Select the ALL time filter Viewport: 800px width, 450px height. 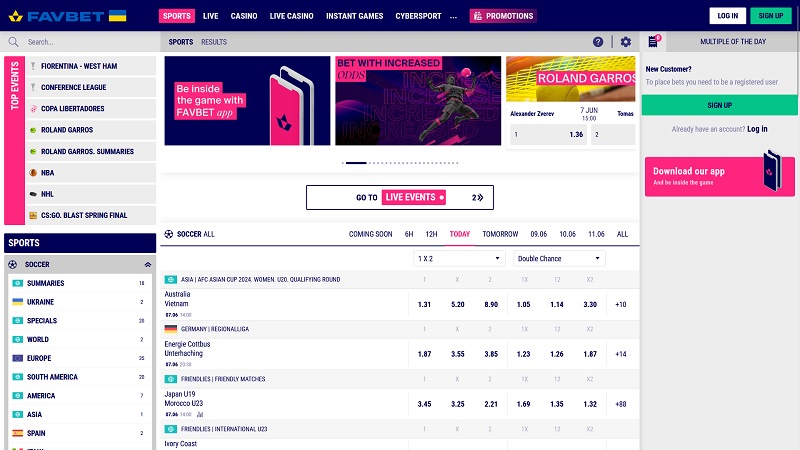tap(622, 234)
